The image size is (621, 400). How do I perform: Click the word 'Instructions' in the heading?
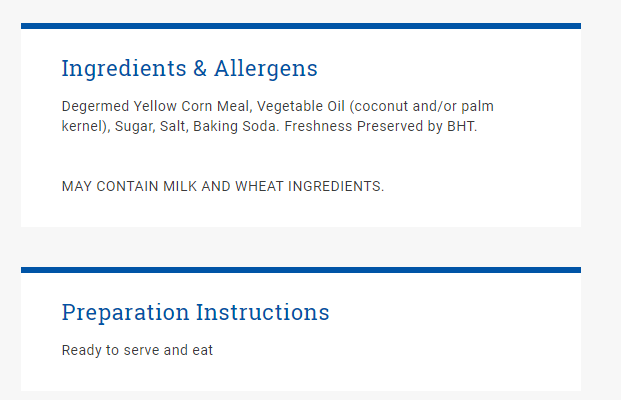[263, 312]
